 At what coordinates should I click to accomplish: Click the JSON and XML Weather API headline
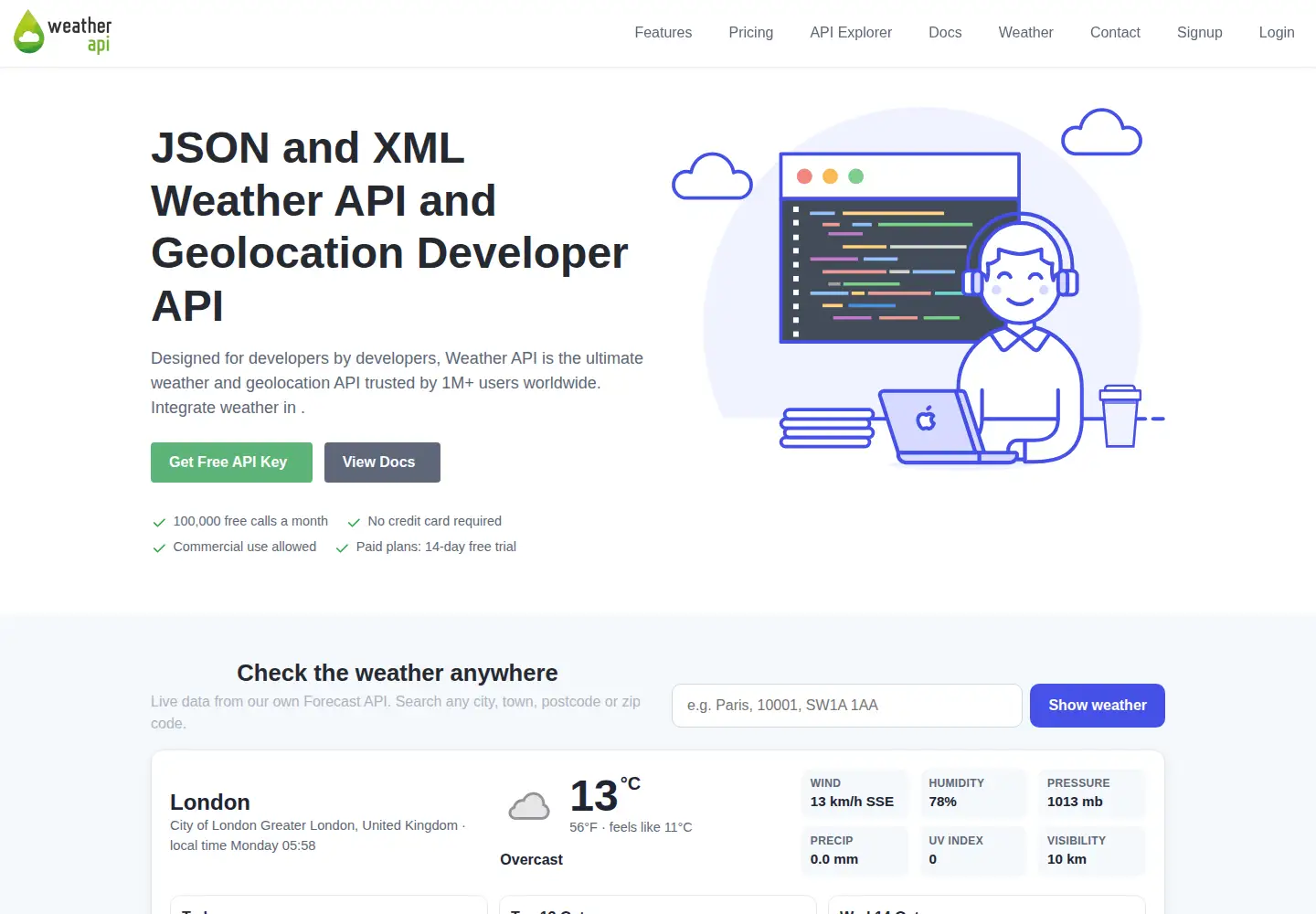[x=390, y=227]
